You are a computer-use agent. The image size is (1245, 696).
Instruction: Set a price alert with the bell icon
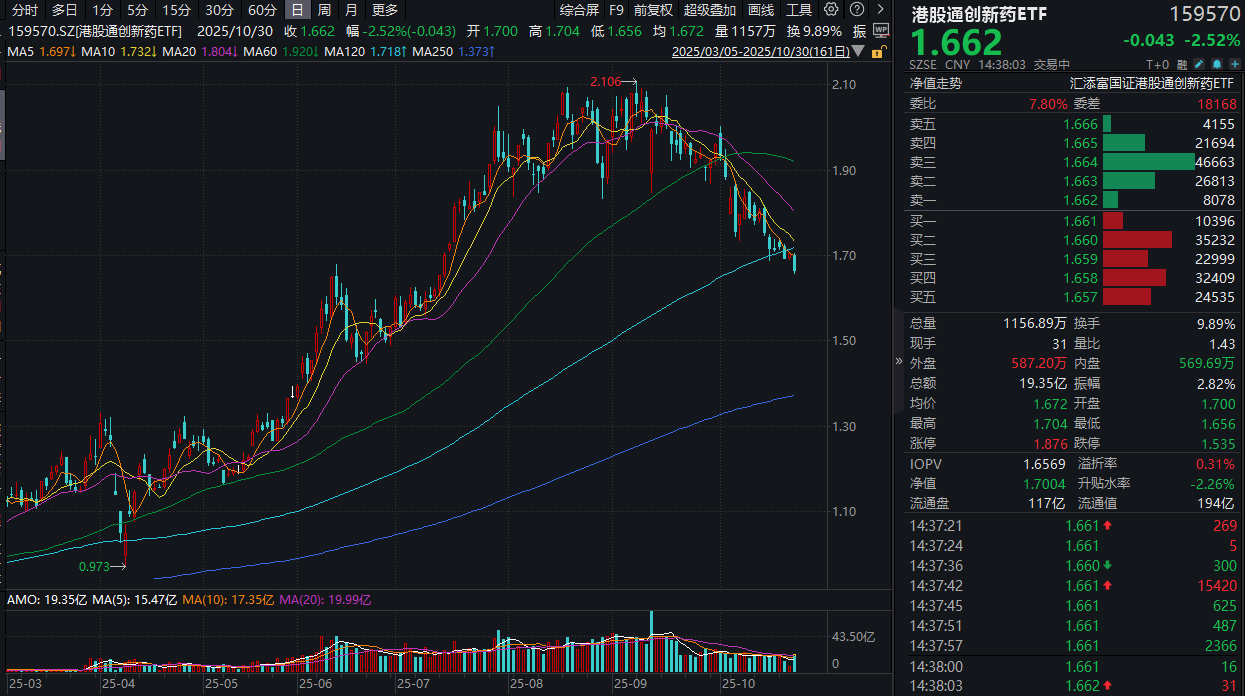click(x=1216, y=63)
